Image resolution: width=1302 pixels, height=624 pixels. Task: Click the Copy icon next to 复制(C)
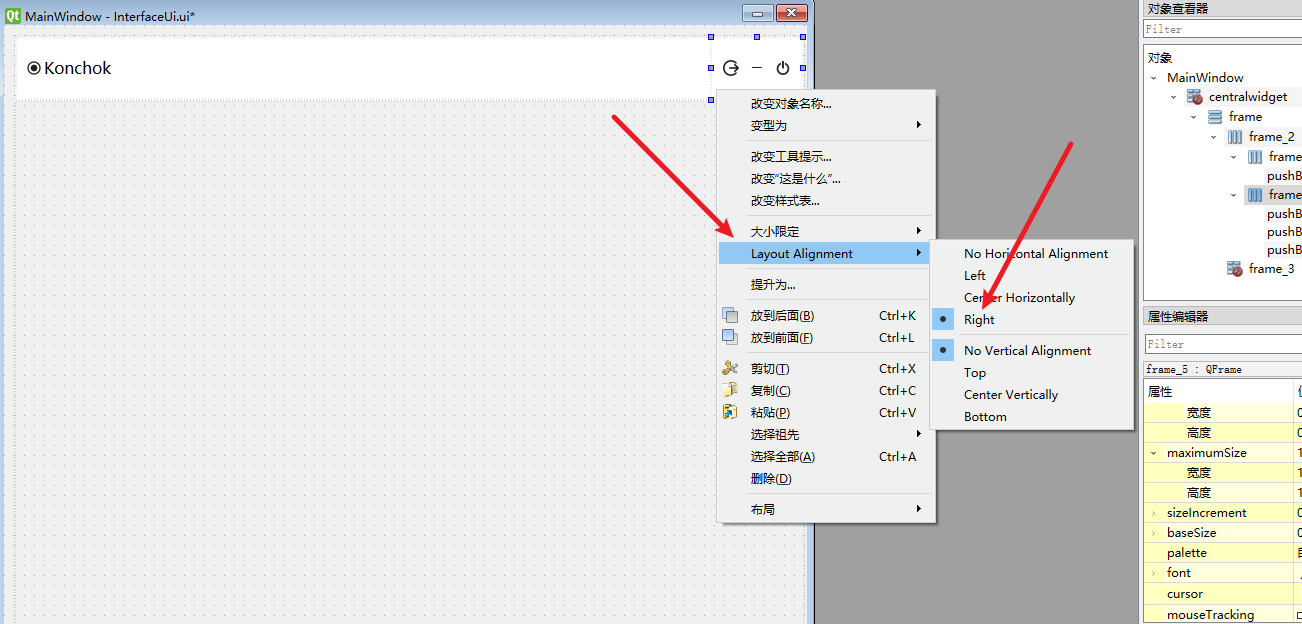(x=730, y=390)
